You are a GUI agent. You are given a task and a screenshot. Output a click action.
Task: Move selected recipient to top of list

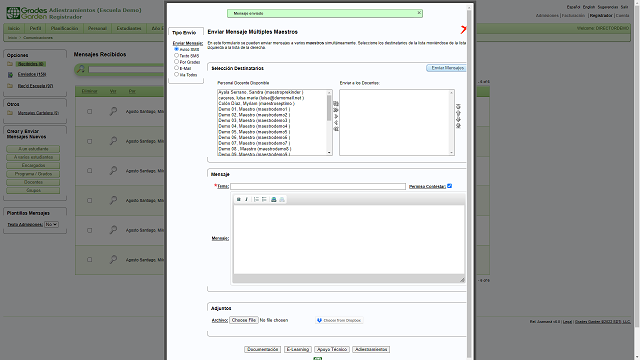pyautogui.click(x=458, y=107)
